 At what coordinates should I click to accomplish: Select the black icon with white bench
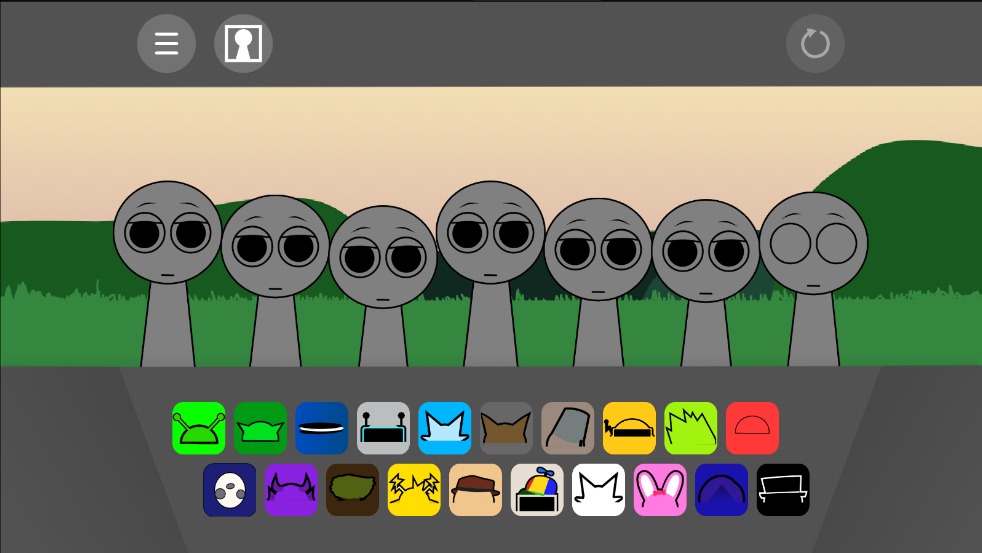coord(783,490)
